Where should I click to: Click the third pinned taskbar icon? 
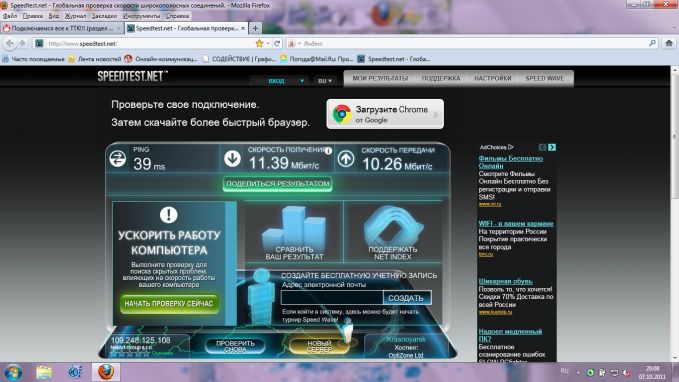tap(75, 372)
